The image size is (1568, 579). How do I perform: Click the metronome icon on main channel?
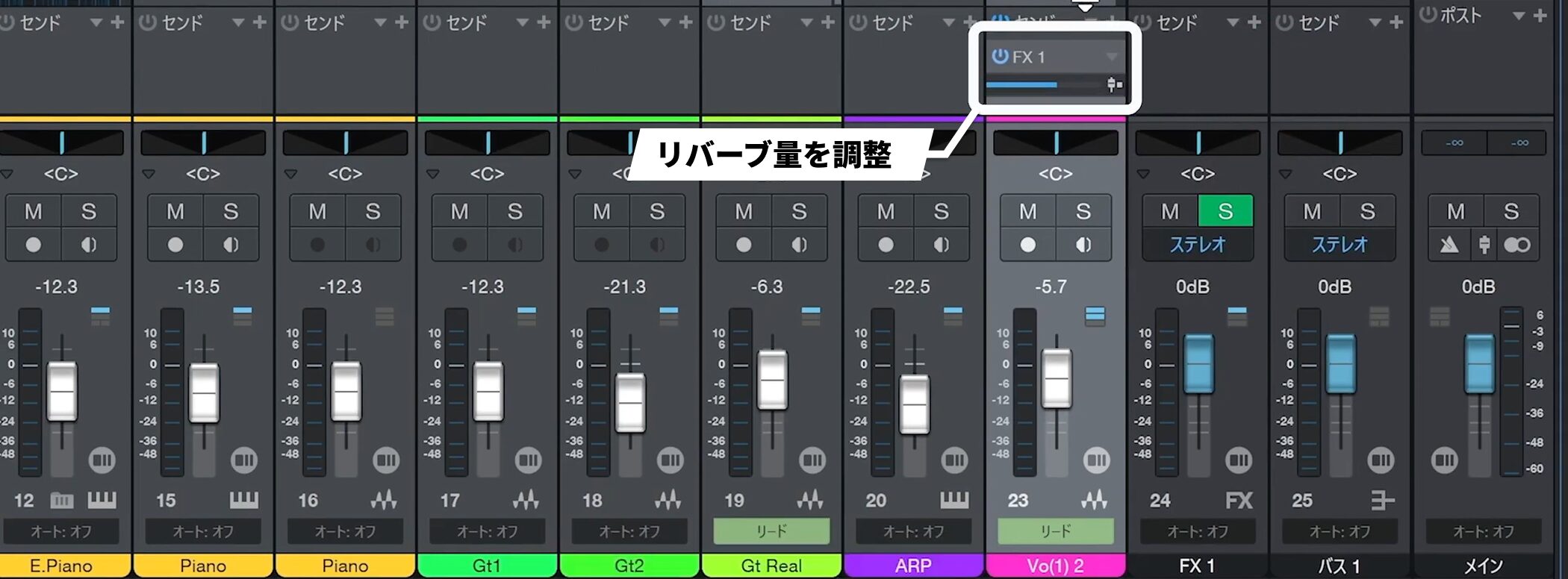tap(1449, 245)
